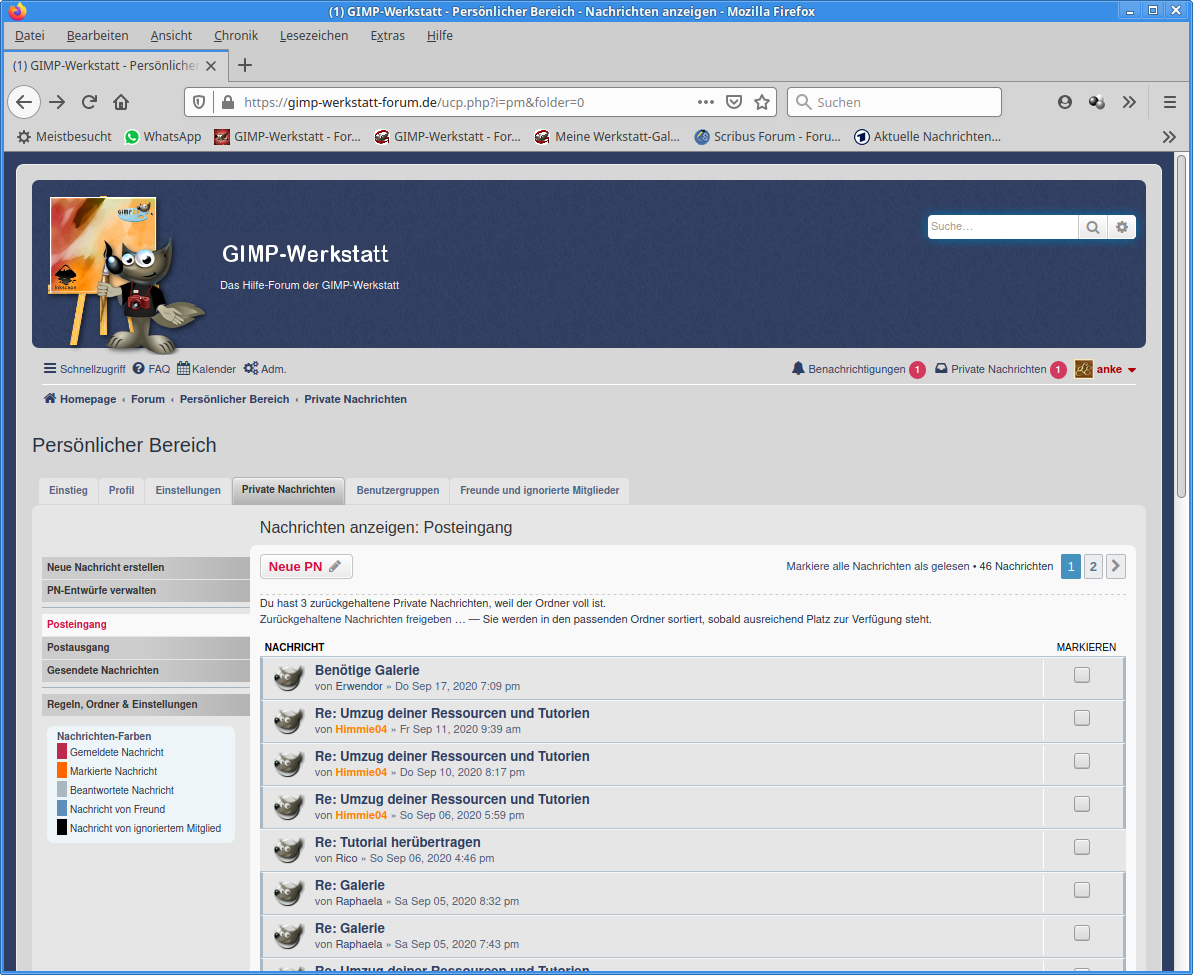
Task: Open the Firefox hamburger menu
Action: coord(1170,102)
